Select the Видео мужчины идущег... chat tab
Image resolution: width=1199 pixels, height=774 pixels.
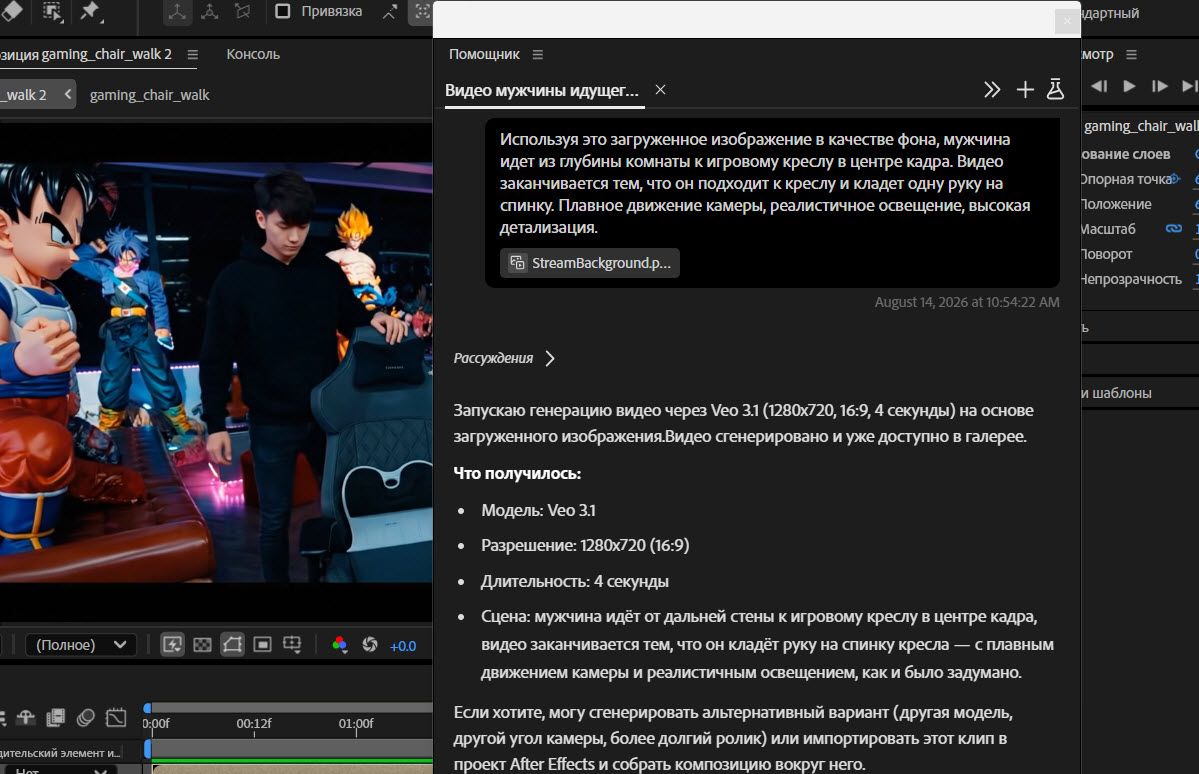click(541, 90)
